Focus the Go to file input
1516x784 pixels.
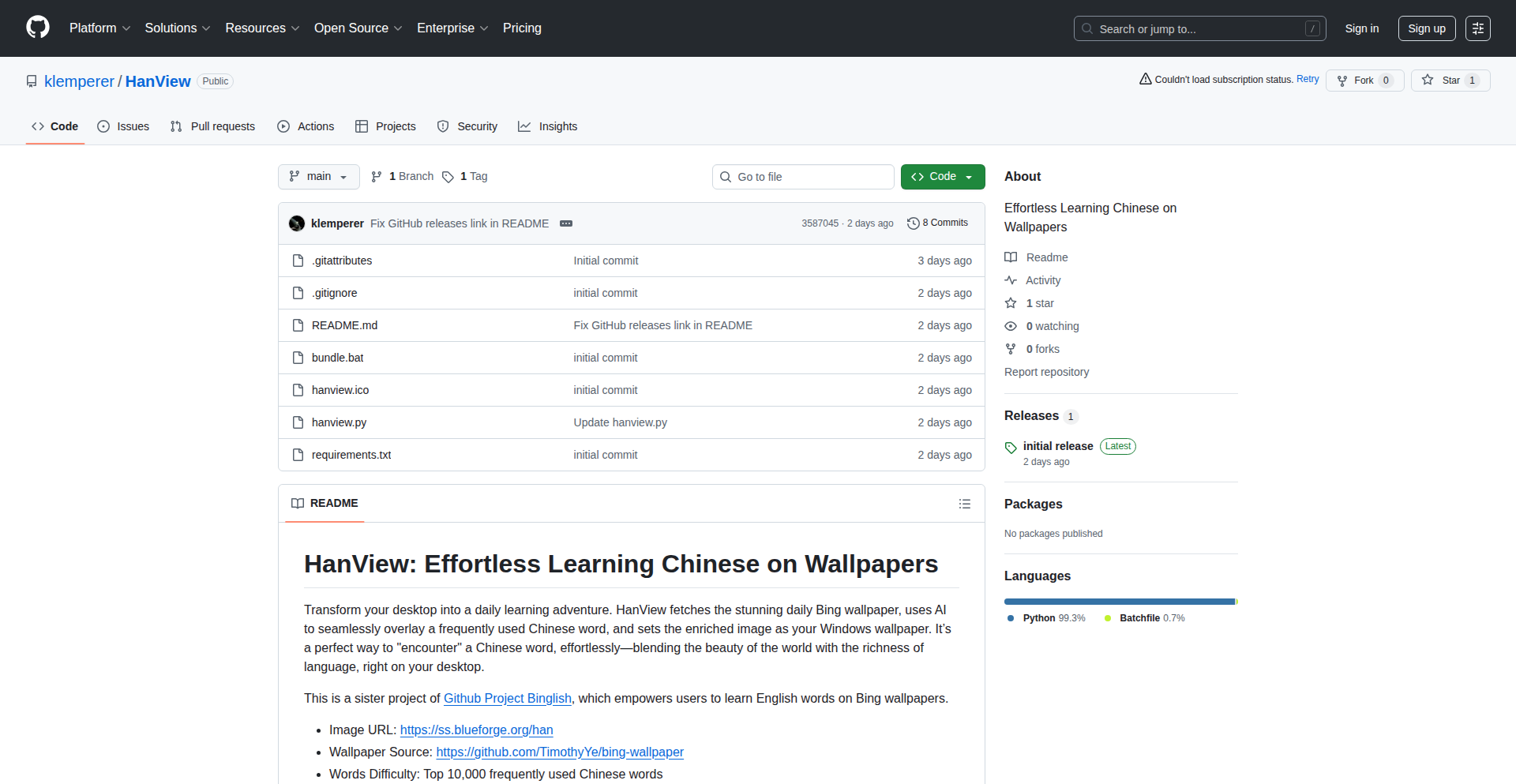[803, 177]
